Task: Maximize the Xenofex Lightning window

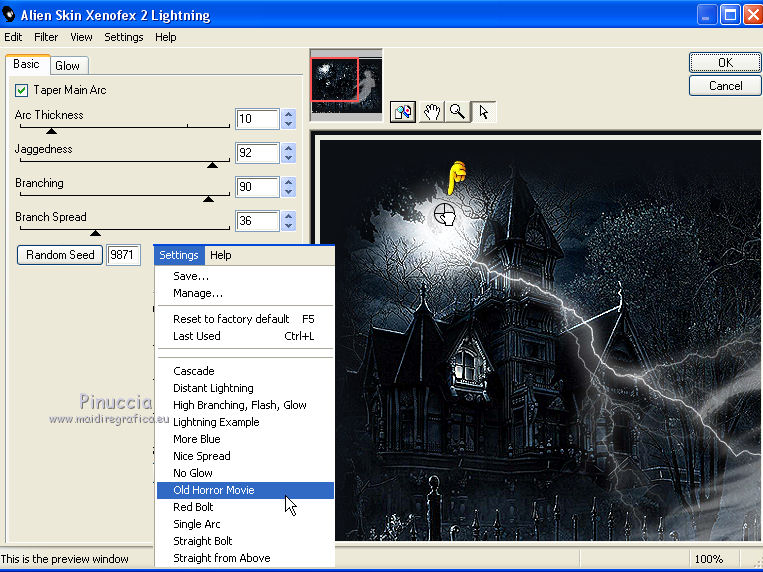Action: coord(730,15)
